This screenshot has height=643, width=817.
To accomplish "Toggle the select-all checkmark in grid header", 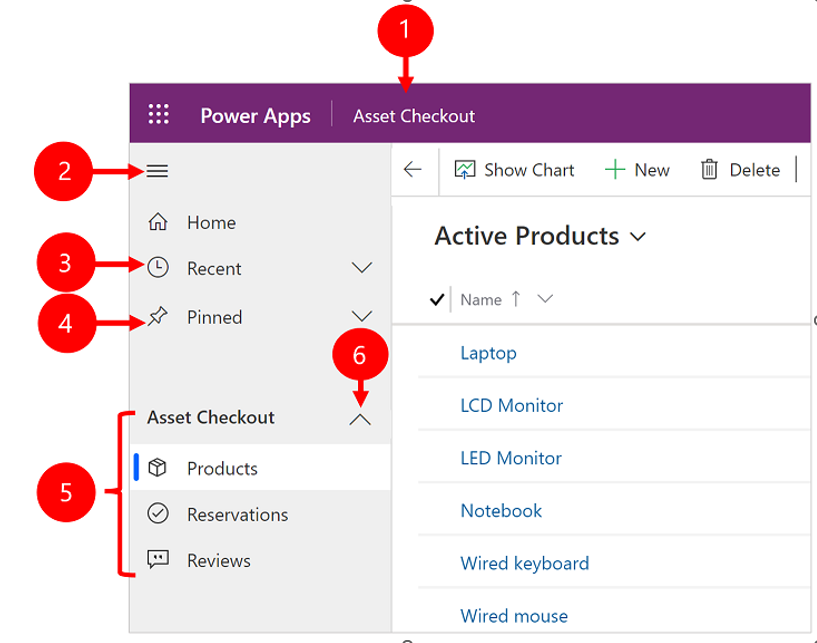I will [436, 299].
